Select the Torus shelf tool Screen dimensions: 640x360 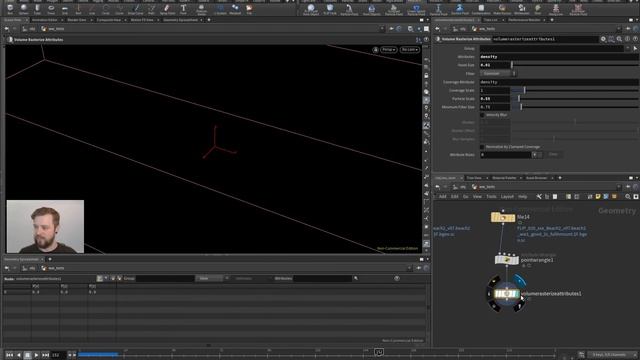click(51, 9)
